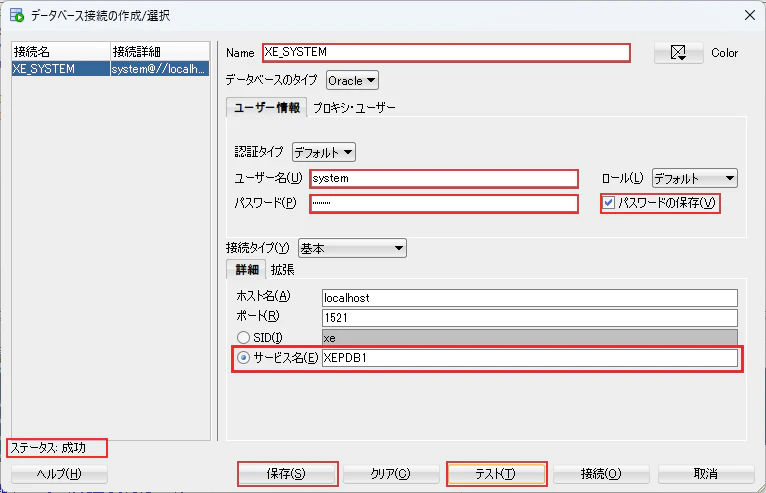Click the 接続詳細 column header
Screen dimensions: 766x493
160,51
